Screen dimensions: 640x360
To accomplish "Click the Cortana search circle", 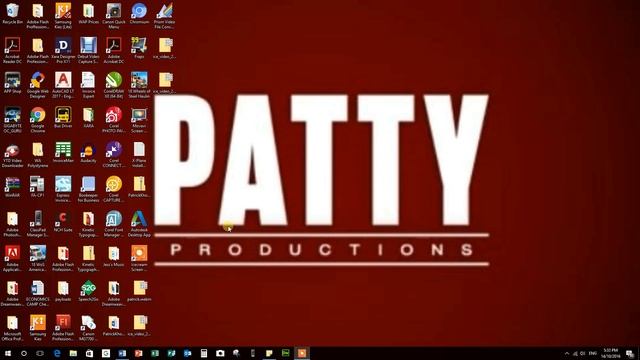I will (x=24, y=353).
